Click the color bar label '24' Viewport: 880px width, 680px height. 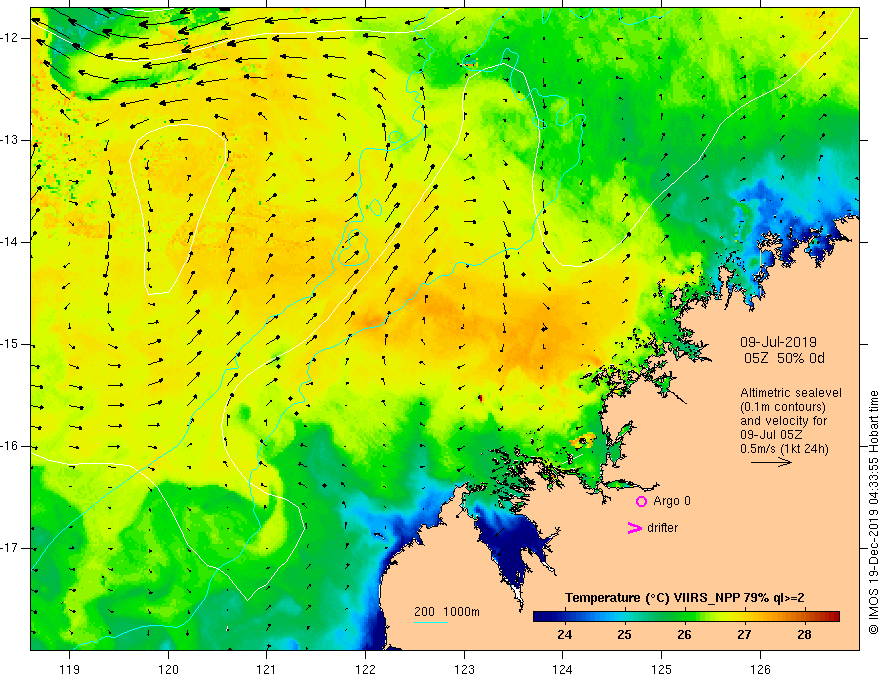[565, 635]
